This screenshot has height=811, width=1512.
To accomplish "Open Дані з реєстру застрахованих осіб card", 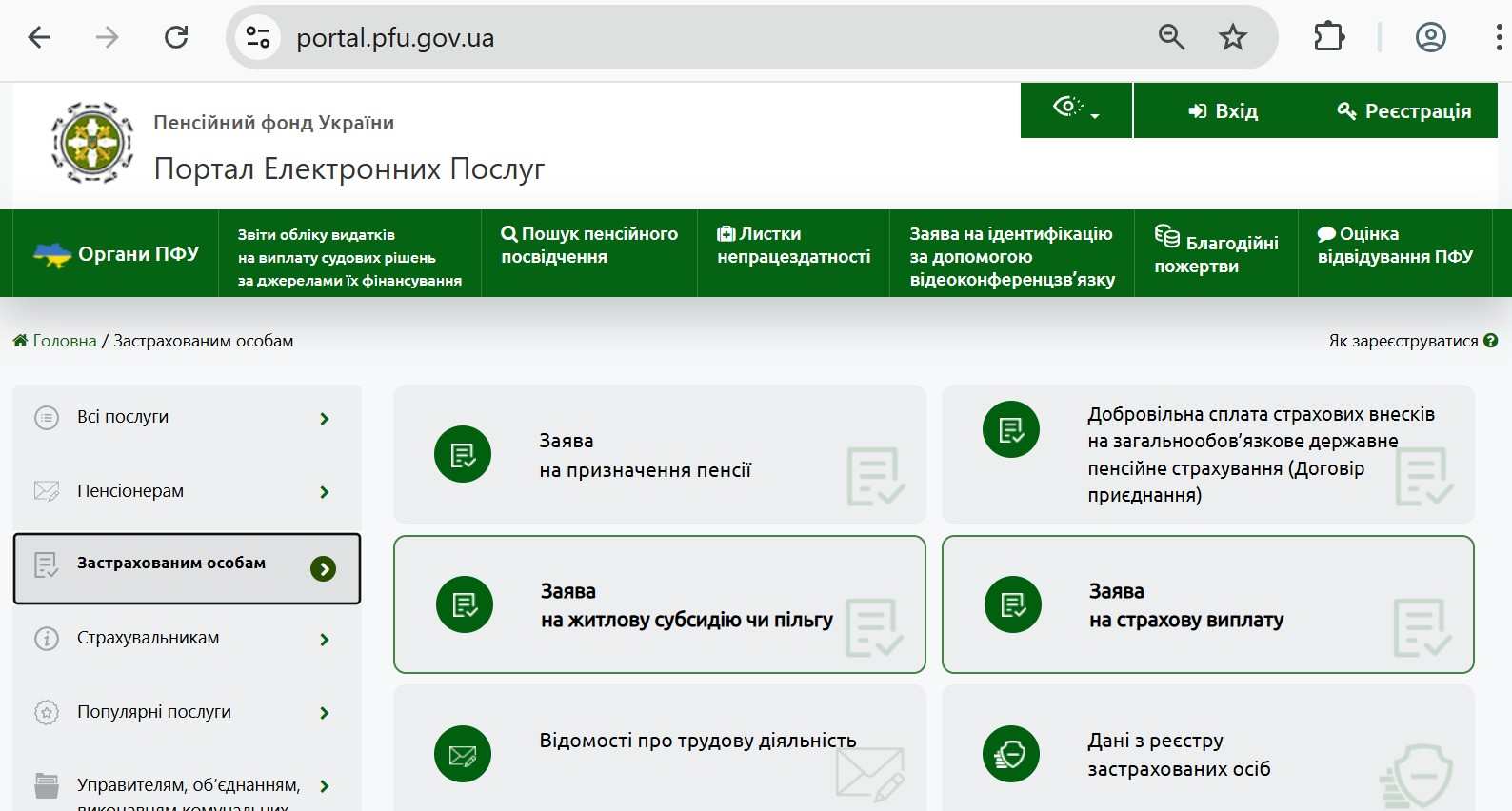I will pos(1208,748).
